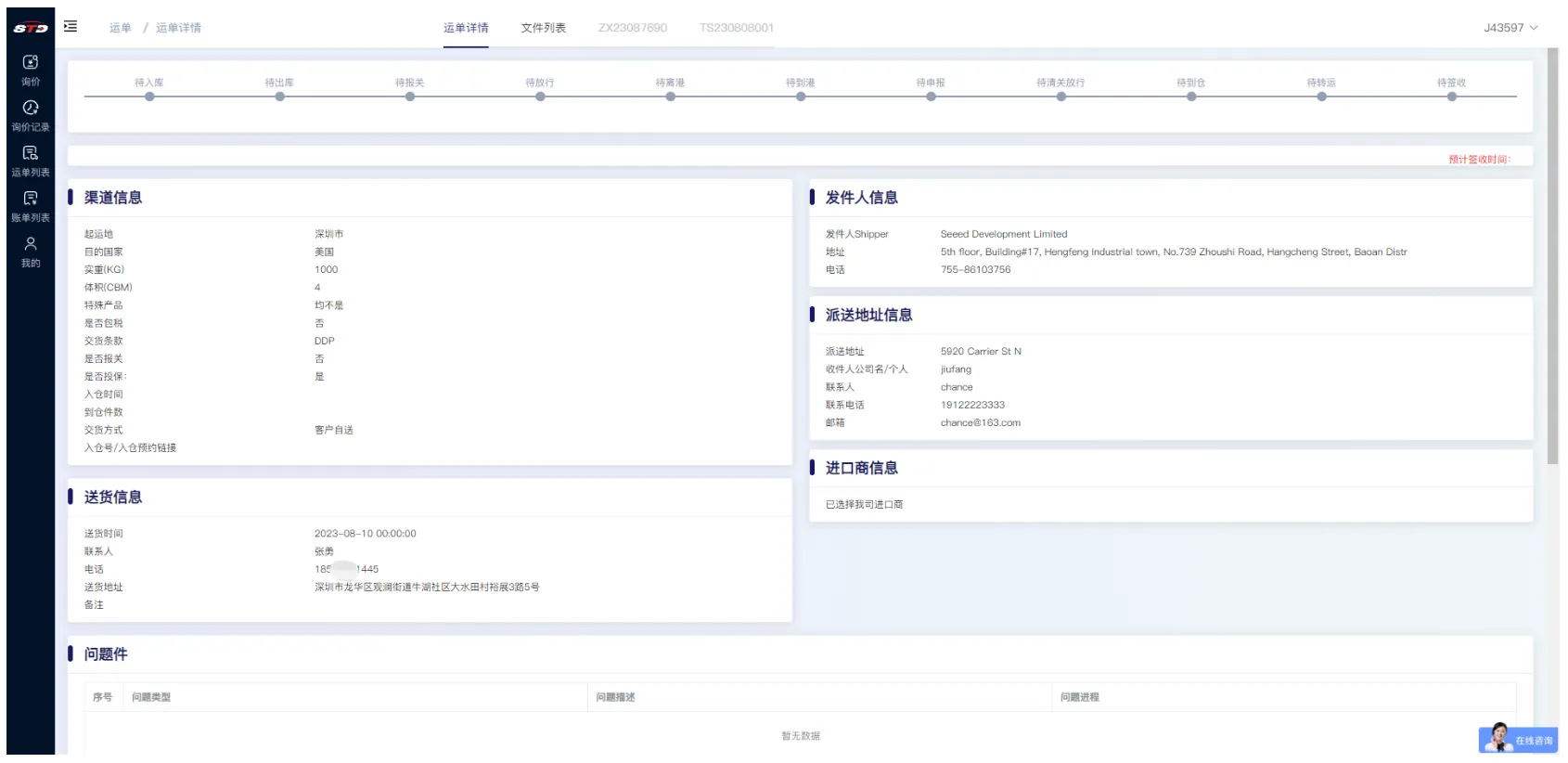
Task: Click the 待出库 progress step marker
Action: pos(279,97)
